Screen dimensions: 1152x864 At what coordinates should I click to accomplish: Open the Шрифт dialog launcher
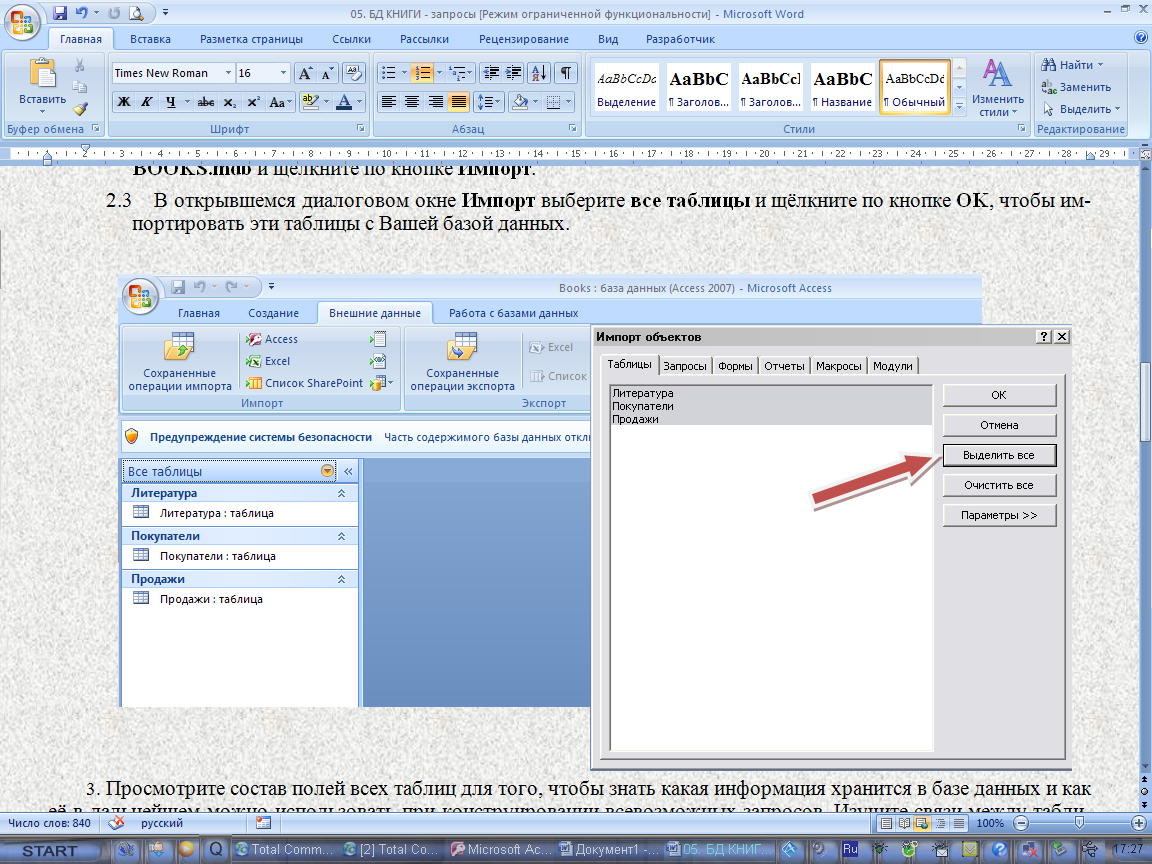361,129
